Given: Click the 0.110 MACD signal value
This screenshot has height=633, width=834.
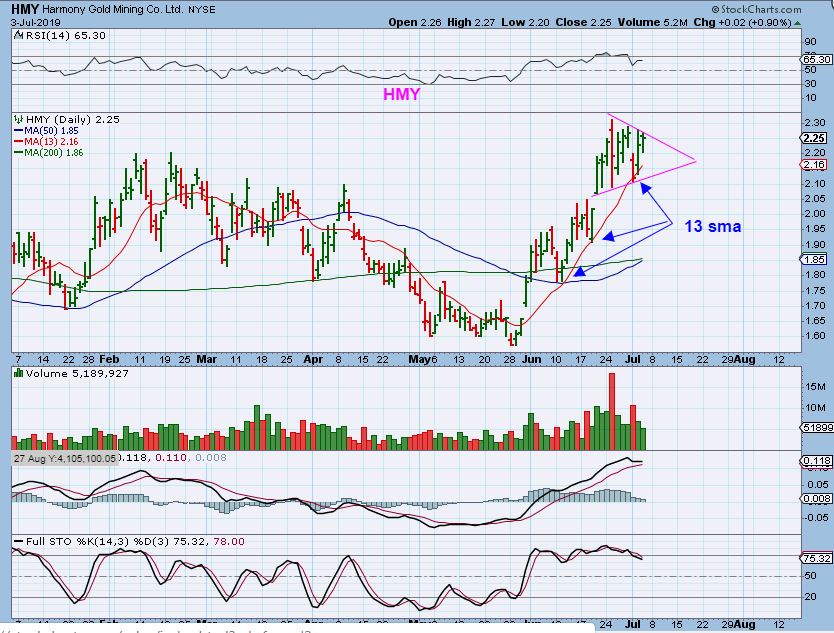Looking at the screenshot, I should point(171,457).
